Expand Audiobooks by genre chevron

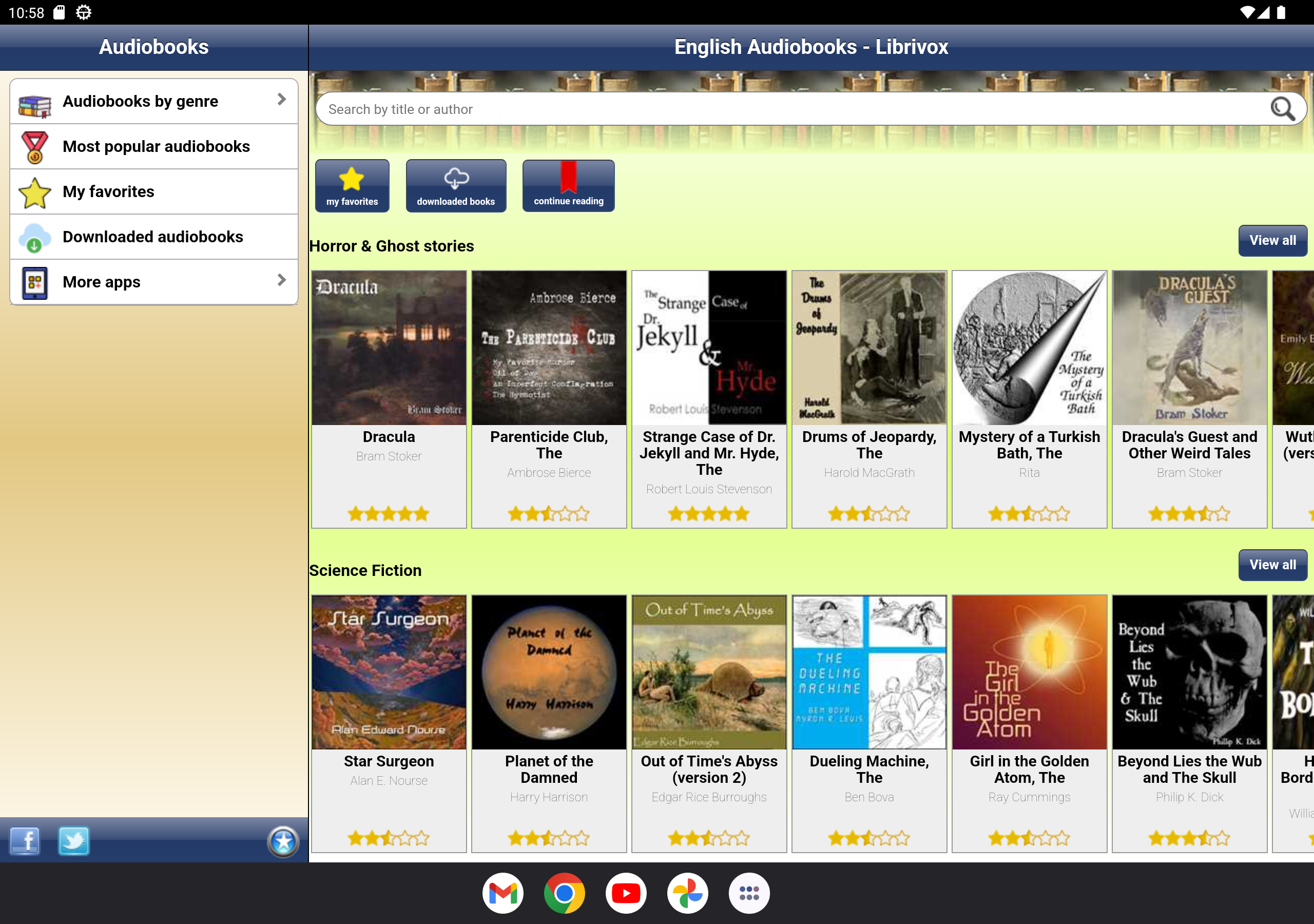click(x=281, y=100)
